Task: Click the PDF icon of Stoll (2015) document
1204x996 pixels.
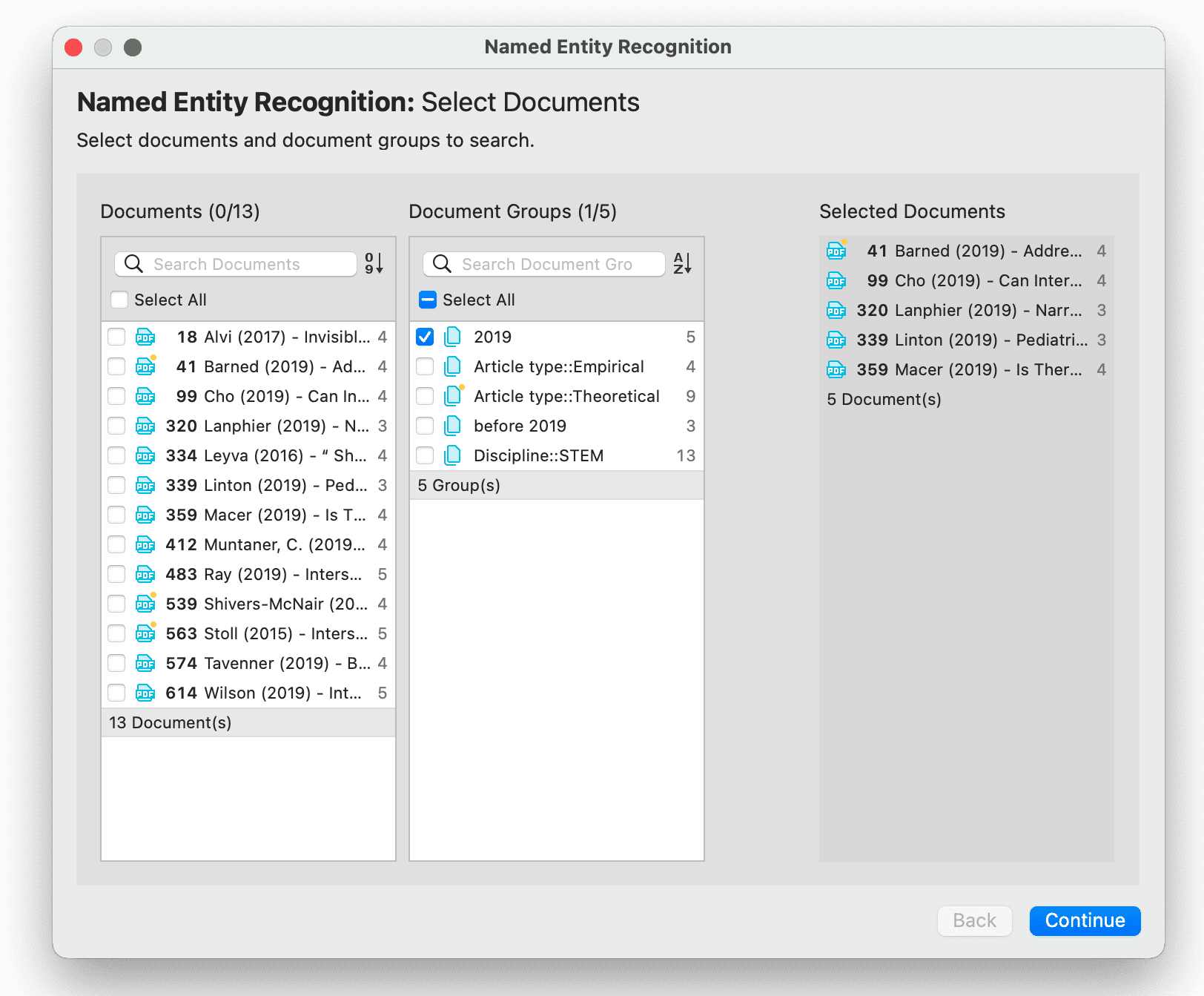Action: [x=146, y=633]
